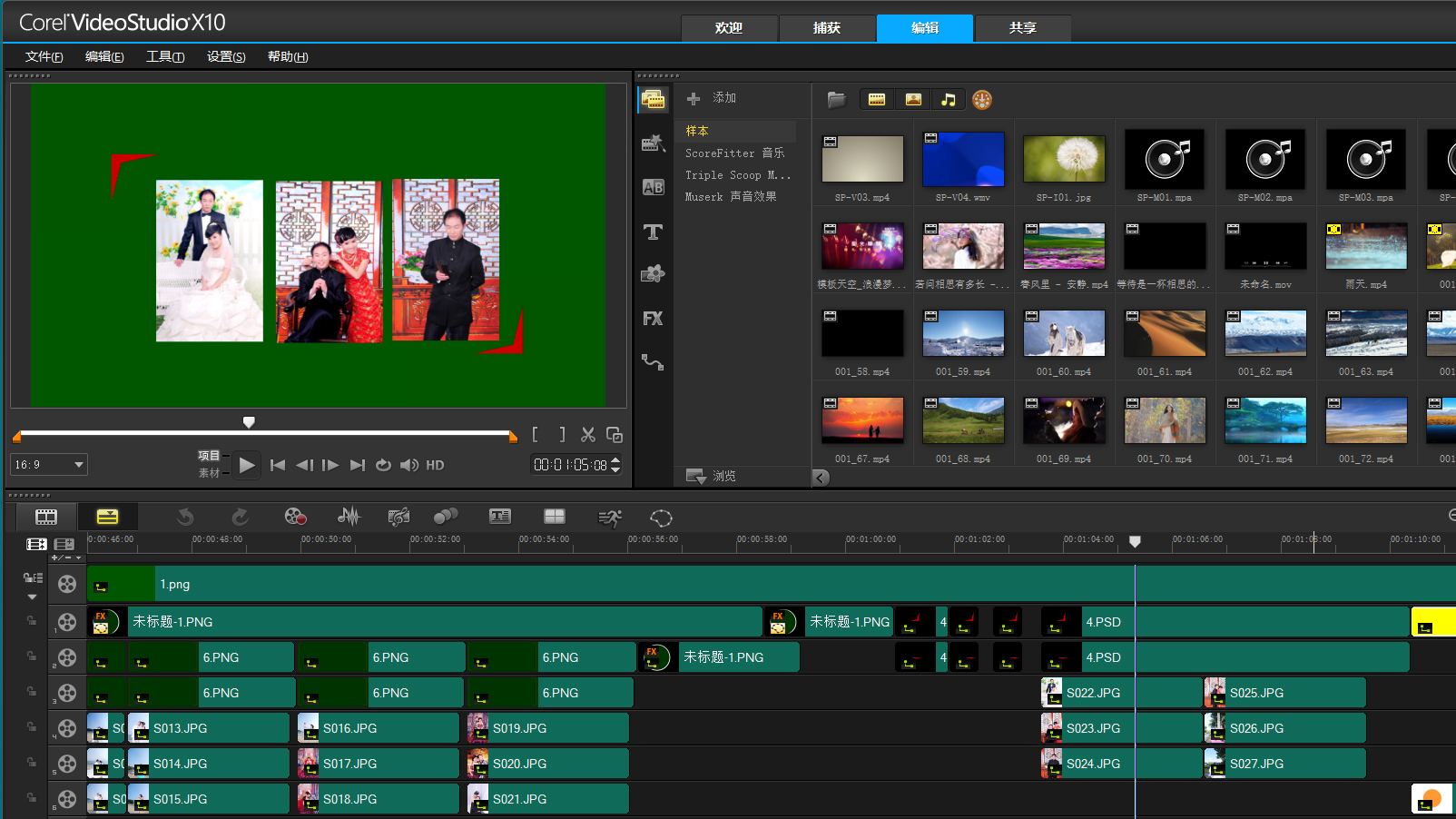
Task: Open 工具(T) menu
Action: tap(165, 56)
